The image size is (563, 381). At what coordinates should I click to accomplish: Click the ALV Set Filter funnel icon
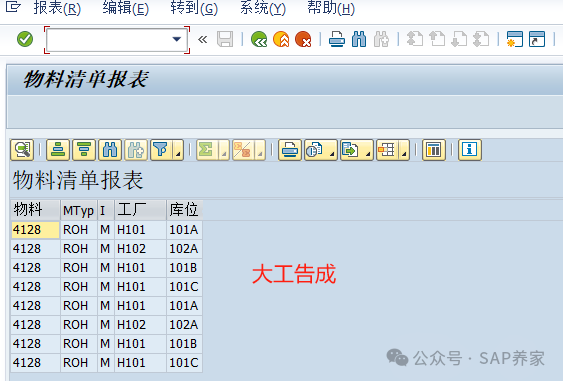click(x=161, y=150)
